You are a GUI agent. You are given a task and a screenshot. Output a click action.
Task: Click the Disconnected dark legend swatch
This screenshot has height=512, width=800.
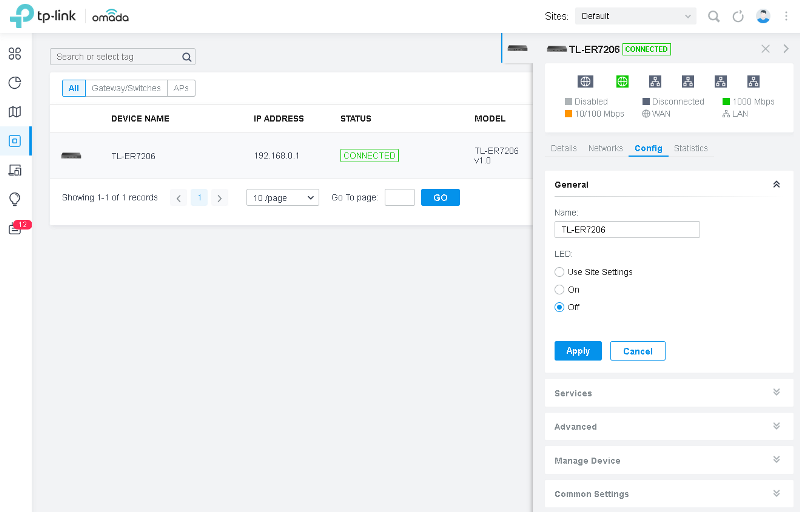coord(646,101)
